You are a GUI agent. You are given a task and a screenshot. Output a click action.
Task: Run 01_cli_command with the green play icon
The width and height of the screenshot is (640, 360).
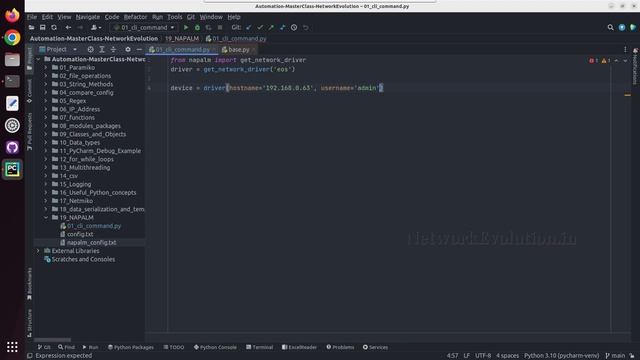pyautogui.click(x=186, y=27)
